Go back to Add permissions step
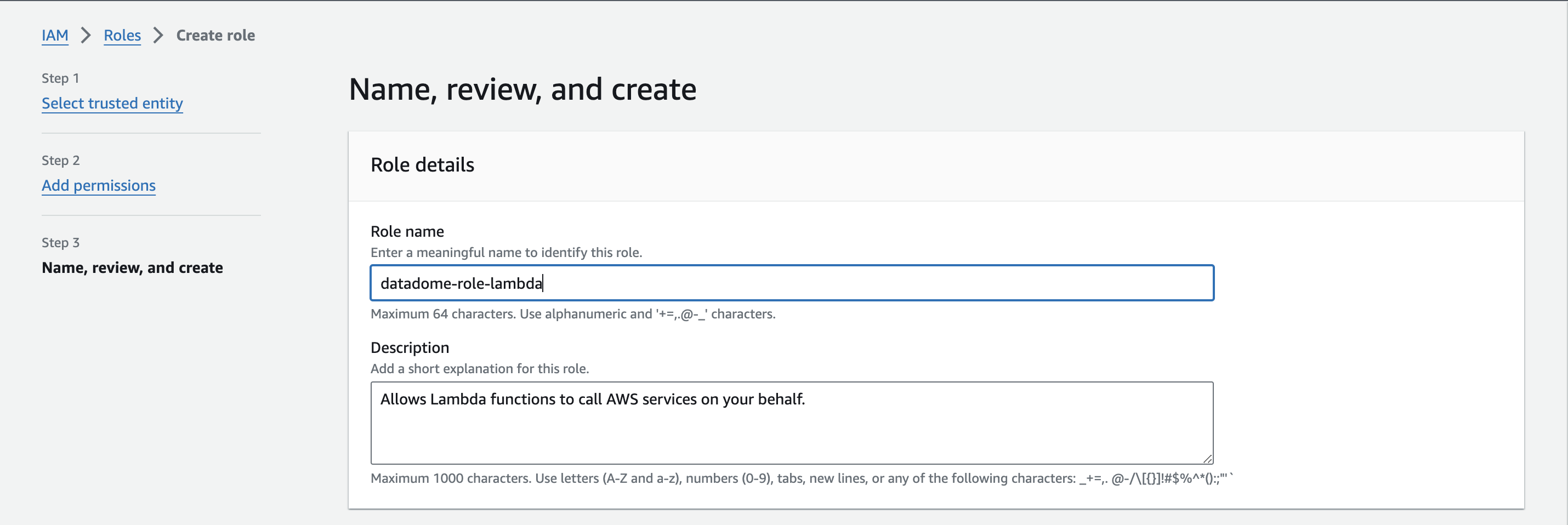The image size is (1568, 525). [x=99, y=186]
